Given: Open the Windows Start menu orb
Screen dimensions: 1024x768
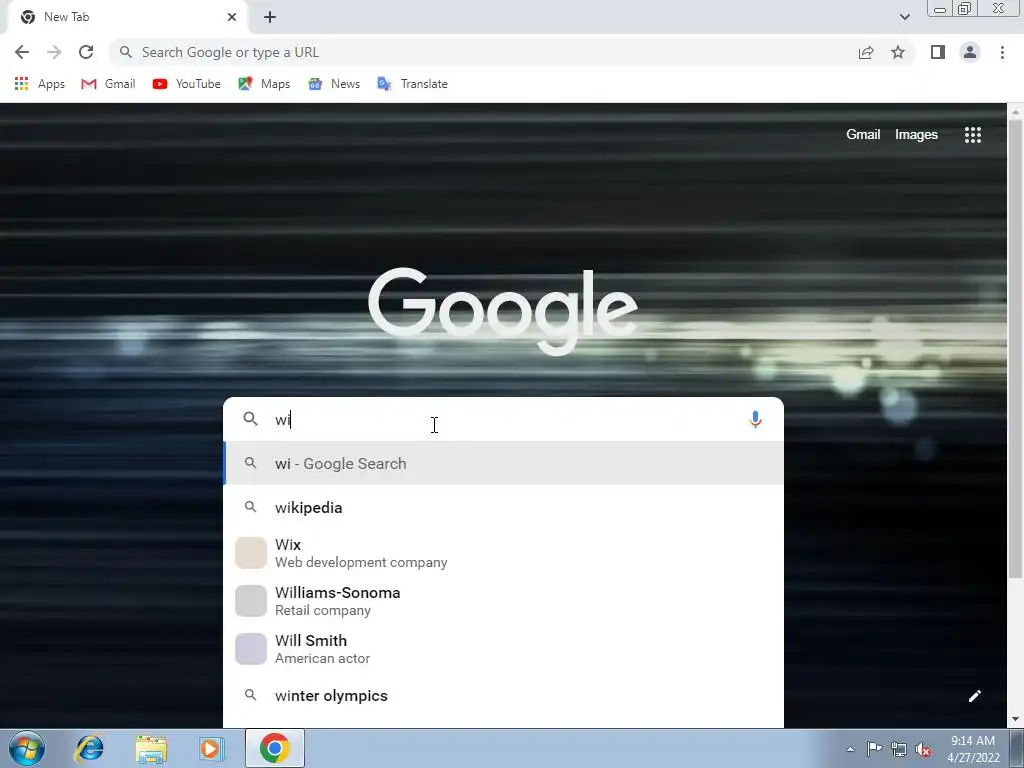Looking at the screenshot, I should coord(27,748).
